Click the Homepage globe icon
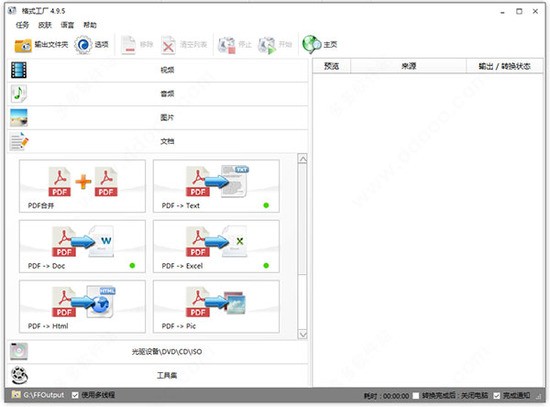Image resolution: width=550 pixels, height=407 pixels. (311, 45)
